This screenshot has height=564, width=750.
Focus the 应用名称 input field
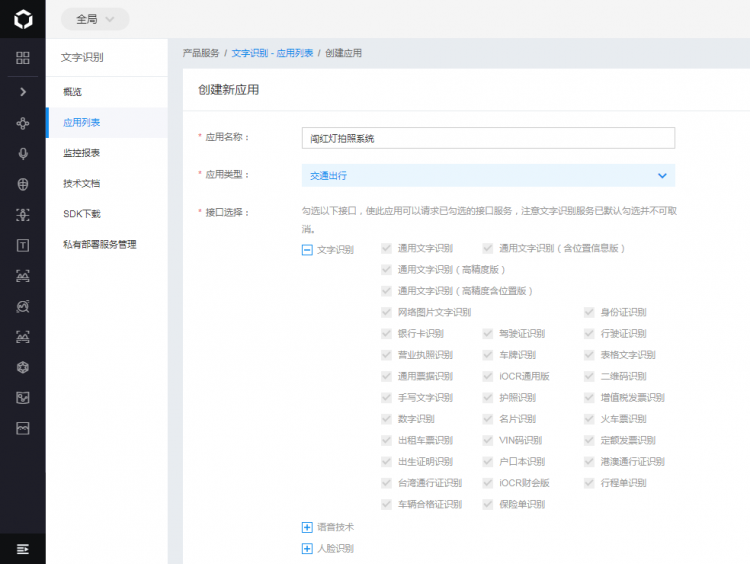pos(488,138)
